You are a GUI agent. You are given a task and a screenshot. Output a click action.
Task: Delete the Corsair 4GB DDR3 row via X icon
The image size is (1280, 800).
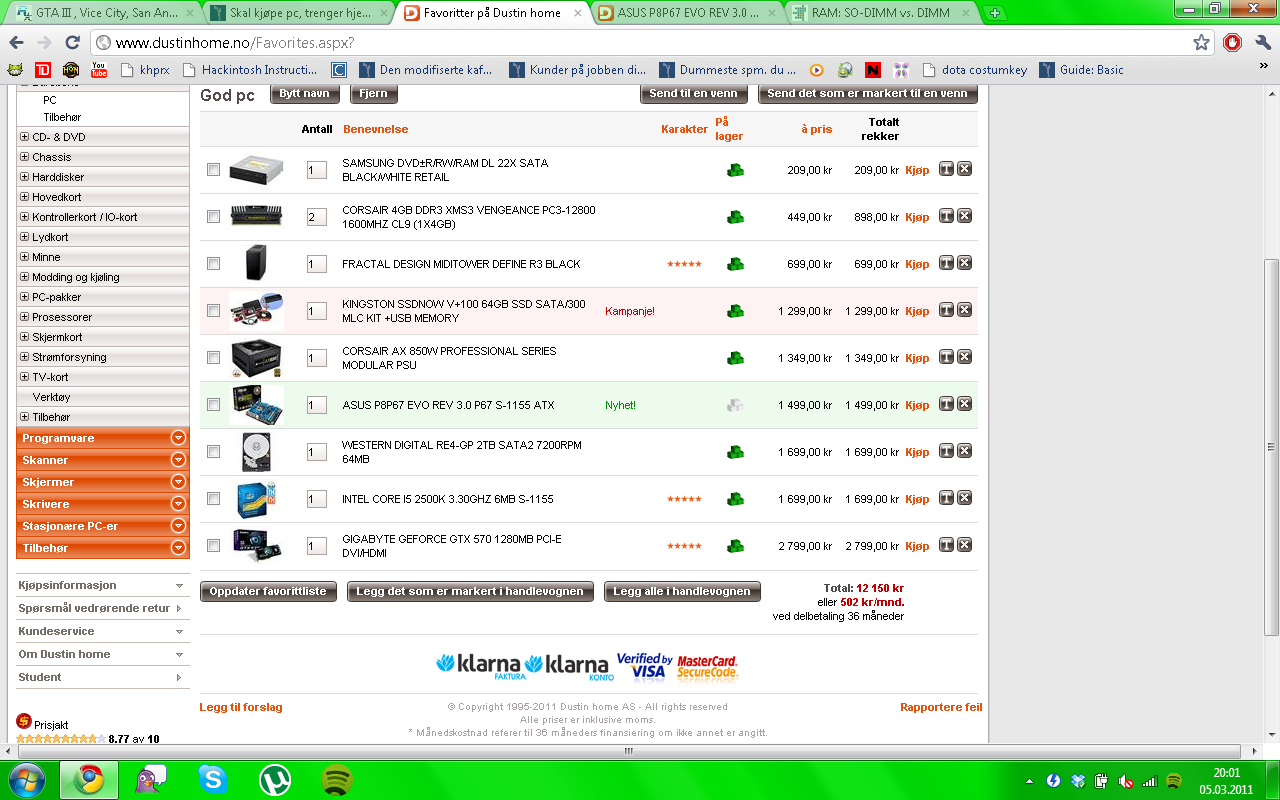[x=965, y=216]
